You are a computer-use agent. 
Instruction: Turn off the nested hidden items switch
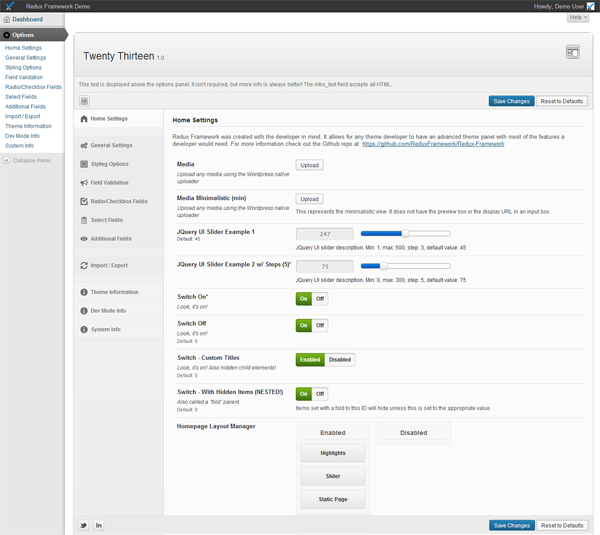[x=320, y=394]
